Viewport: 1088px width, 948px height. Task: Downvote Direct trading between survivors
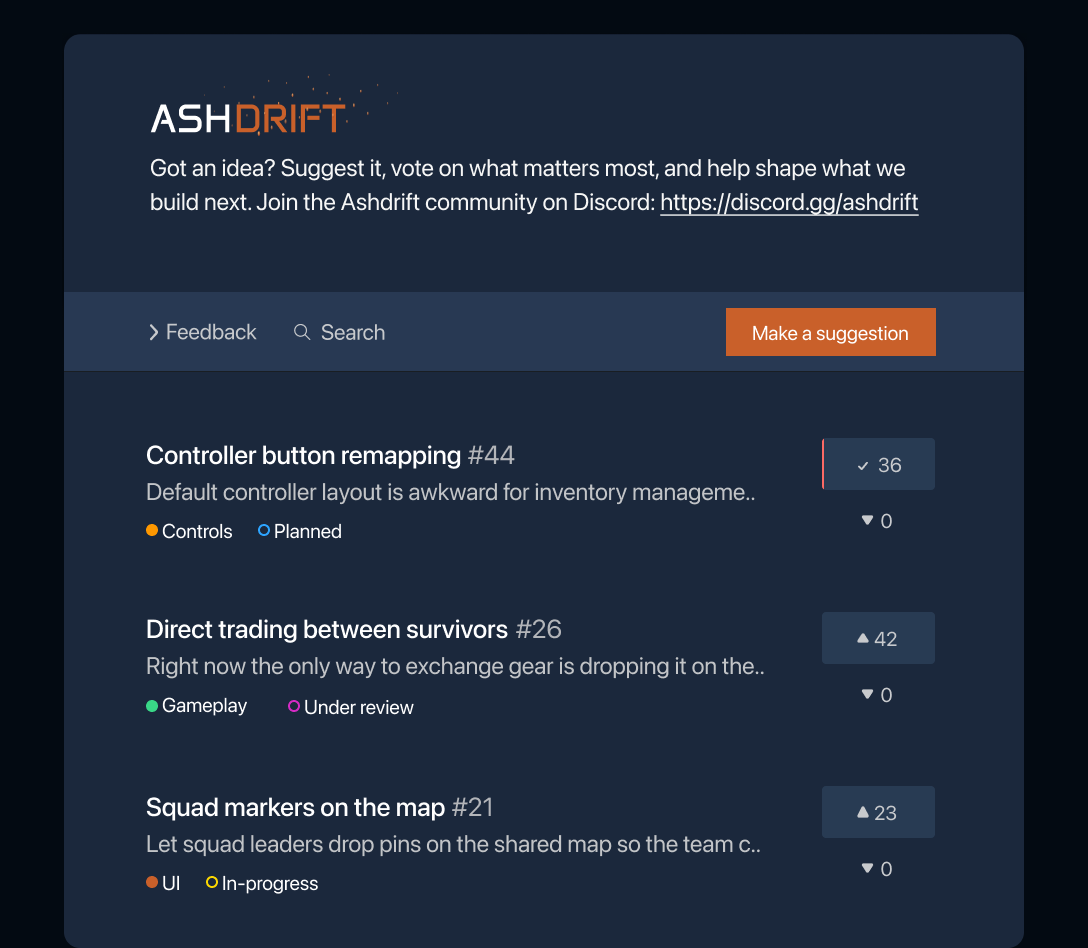[877, 695]
